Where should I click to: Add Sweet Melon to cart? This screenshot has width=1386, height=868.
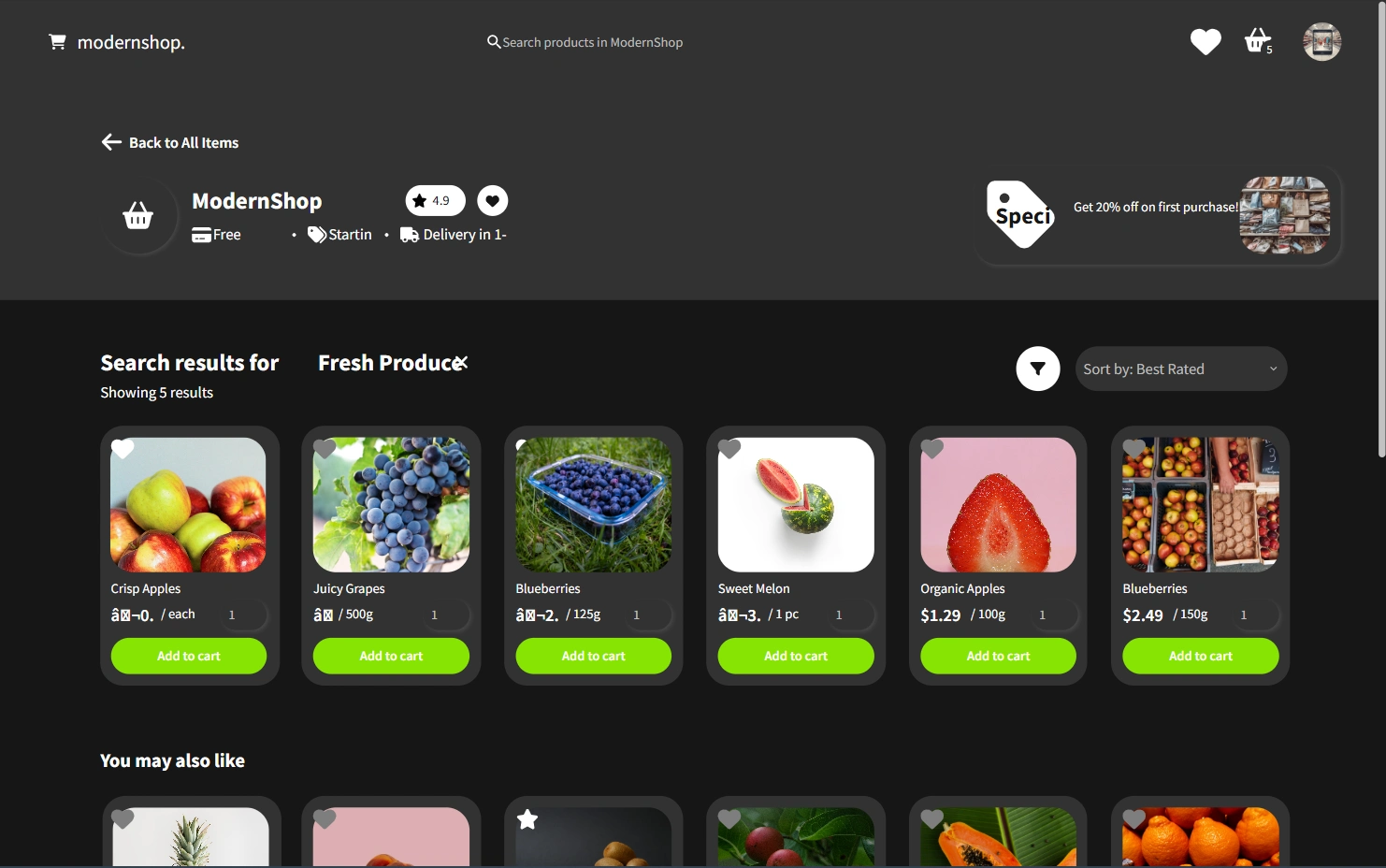tap(796, 656)
